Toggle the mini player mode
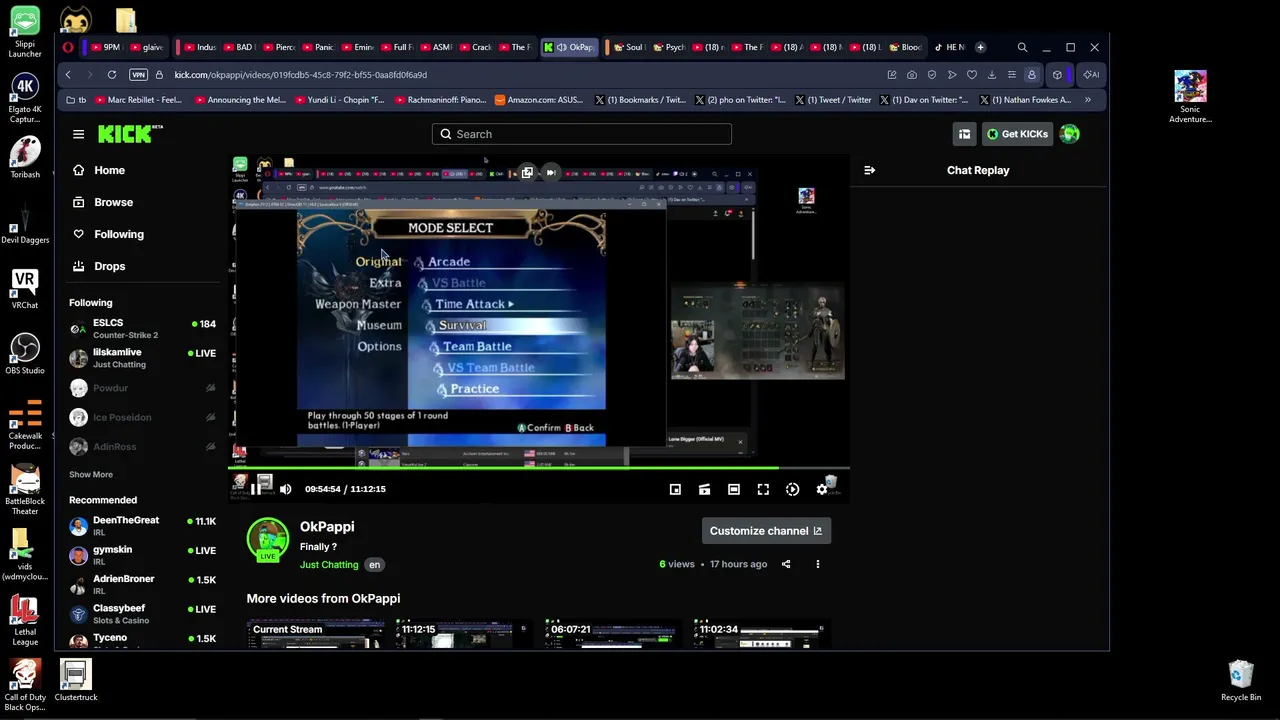The image size is (1280, 720). pyautogui.click(x=675, y=489)
